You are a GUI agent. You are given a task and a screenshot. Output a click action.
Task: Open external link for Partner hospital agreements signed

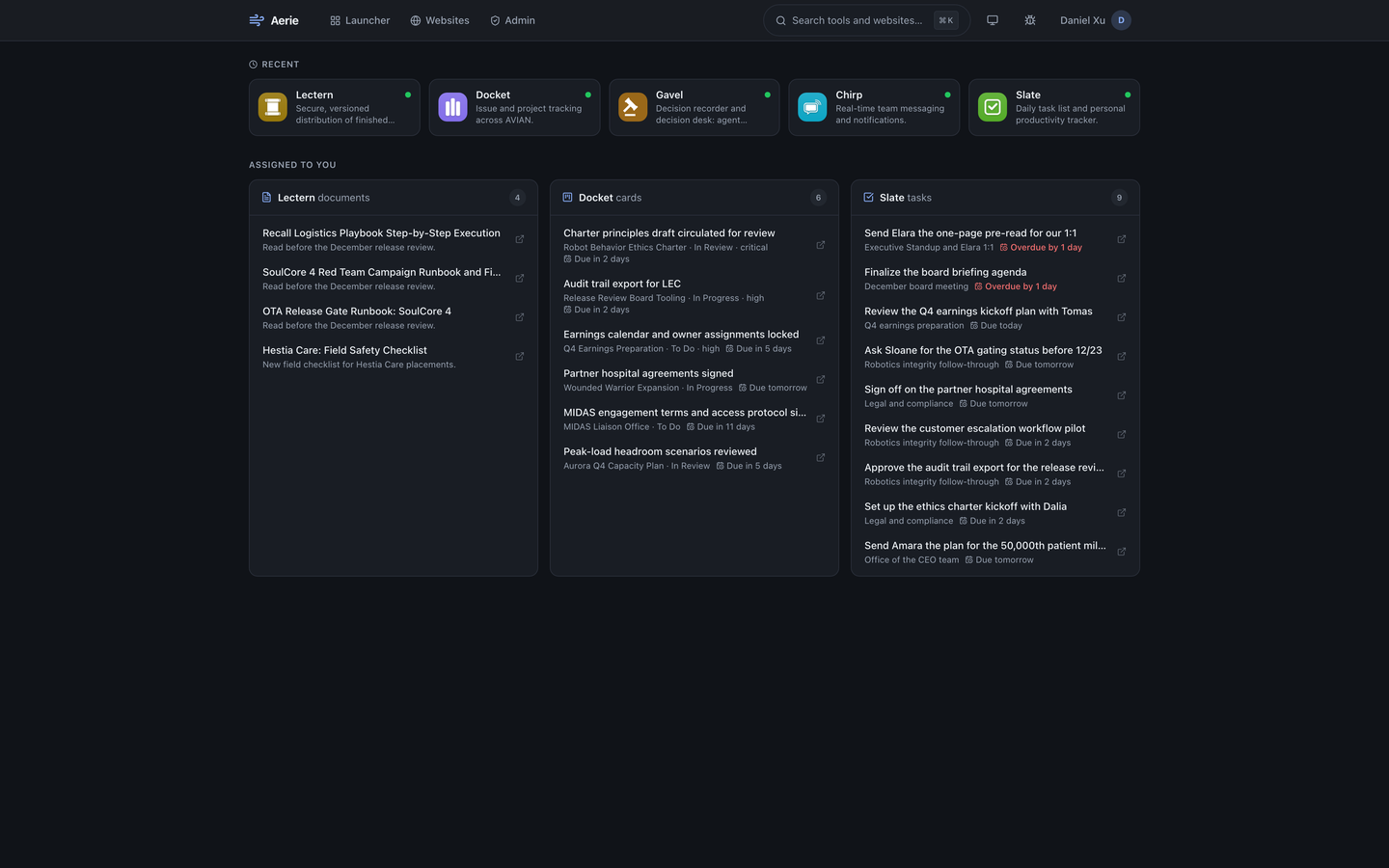(821, 380)
